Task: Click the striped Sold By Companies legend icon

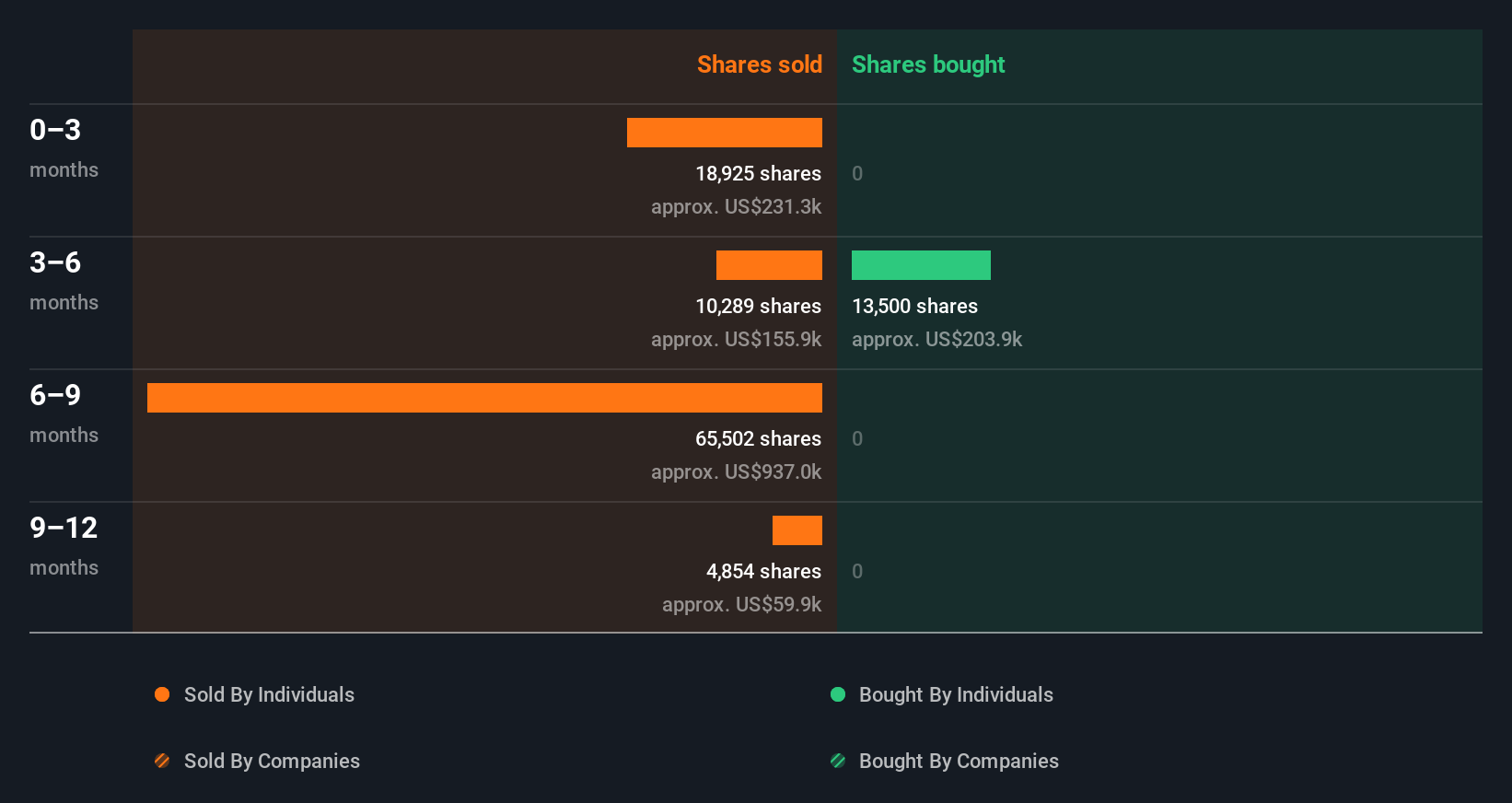Action: [x=162, y=761]
